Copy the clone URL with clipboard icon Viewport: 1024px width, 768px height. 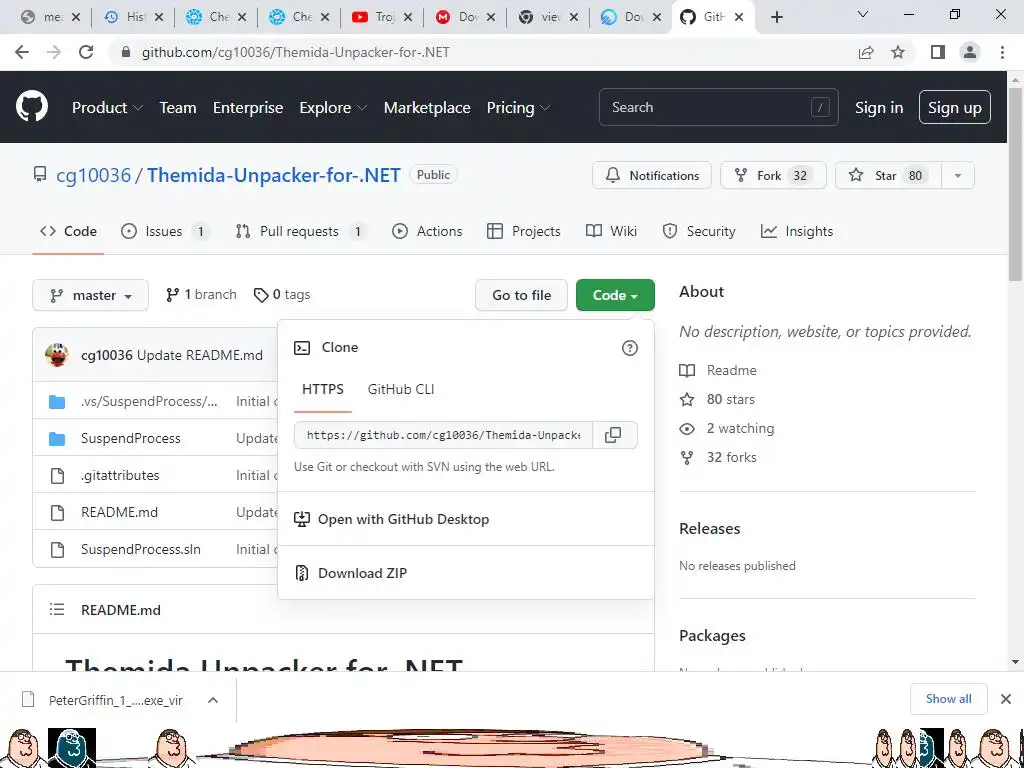(x=613, y=435)
